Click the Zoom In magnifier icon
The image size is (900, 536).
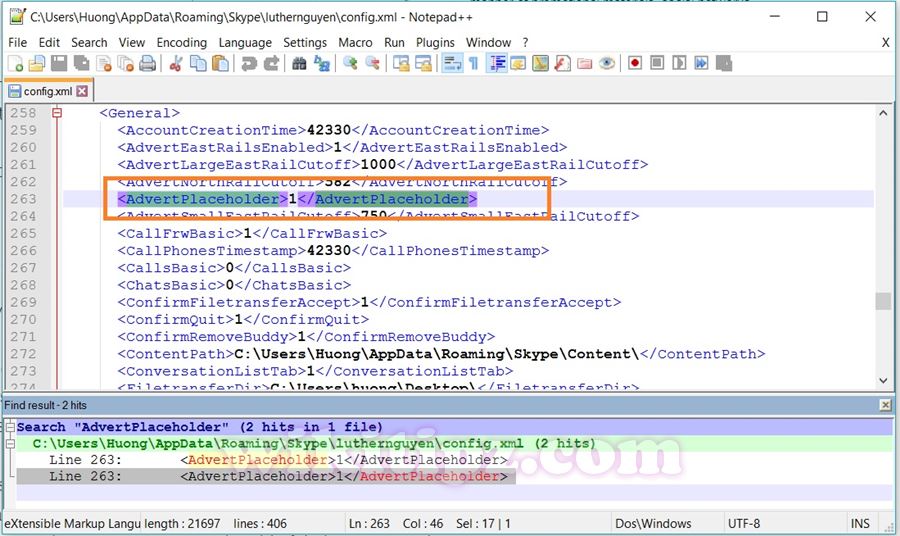350,63
